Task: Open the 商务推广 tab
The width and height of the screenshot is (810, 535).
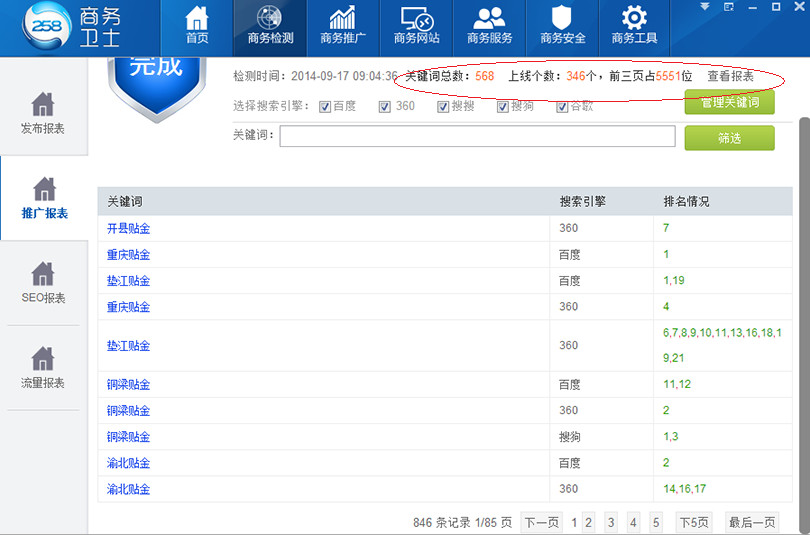Action: (343, 26)
